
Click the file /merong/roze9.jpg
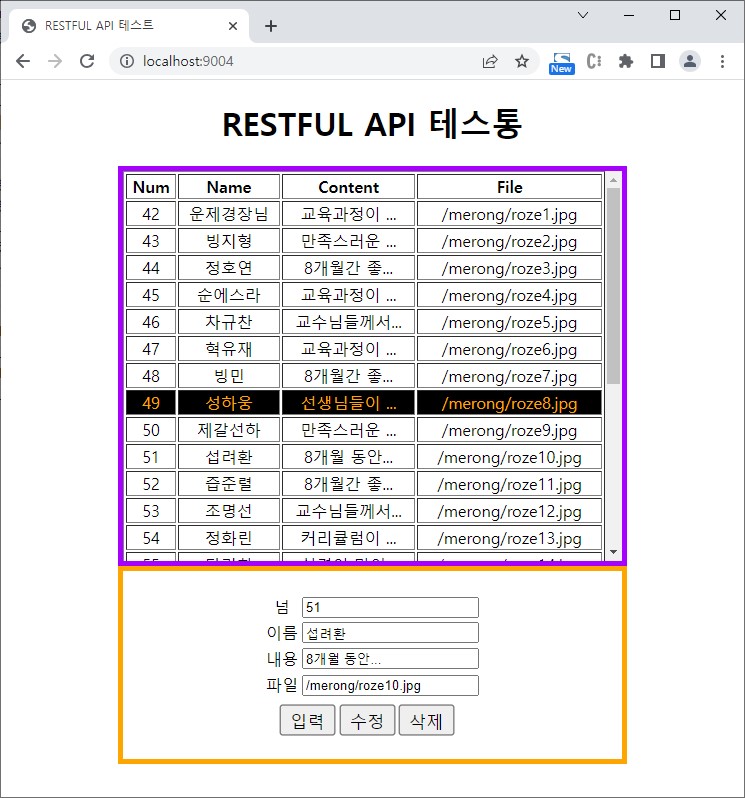pos(509,430)
